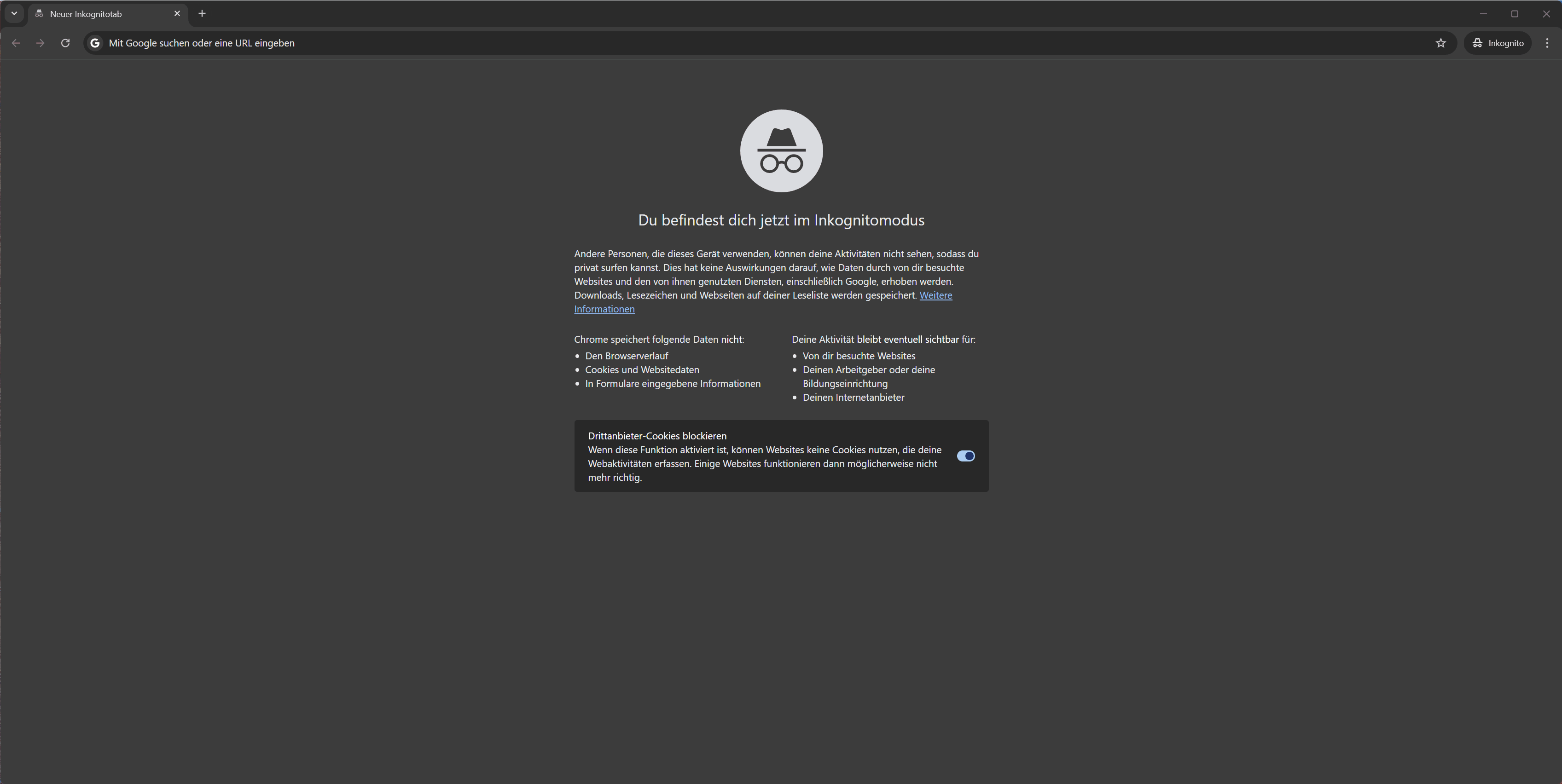Click the Drittanbieter-Cookies blockieren title text

(x=656, y=436)
